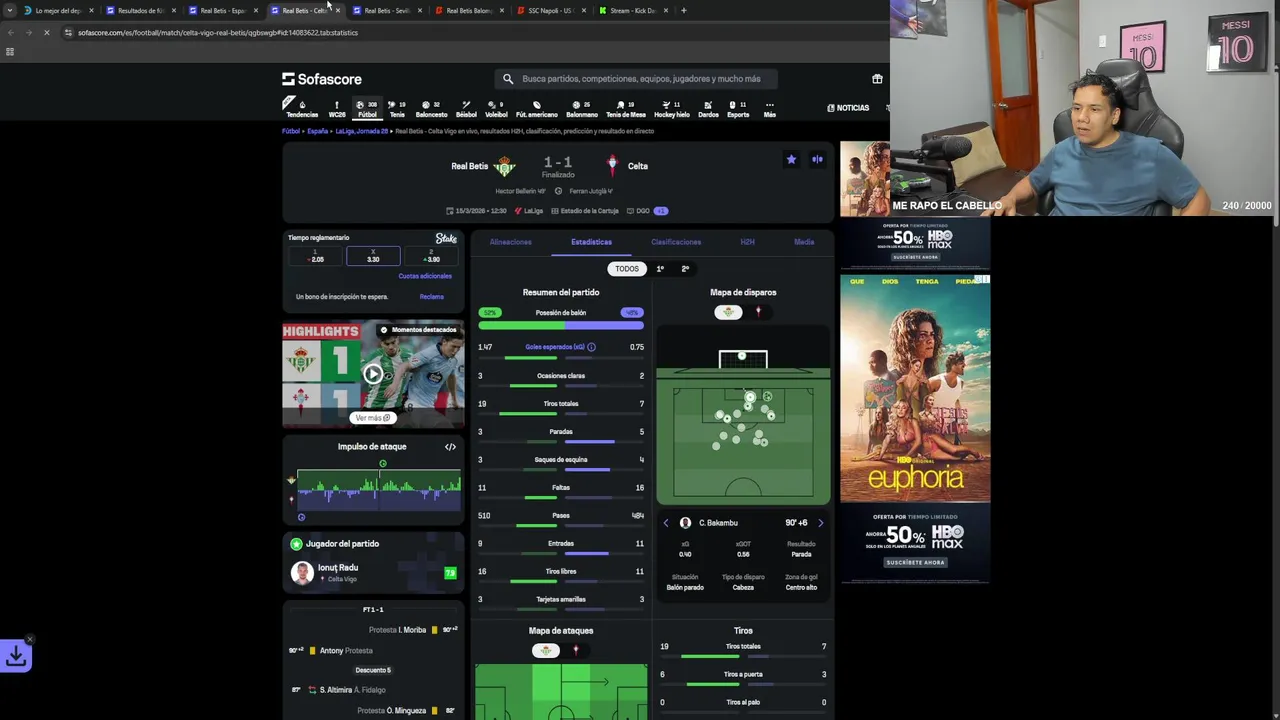Select Celta in attack map toggle
Viewport: 1280px width, 720px height.
575,650
